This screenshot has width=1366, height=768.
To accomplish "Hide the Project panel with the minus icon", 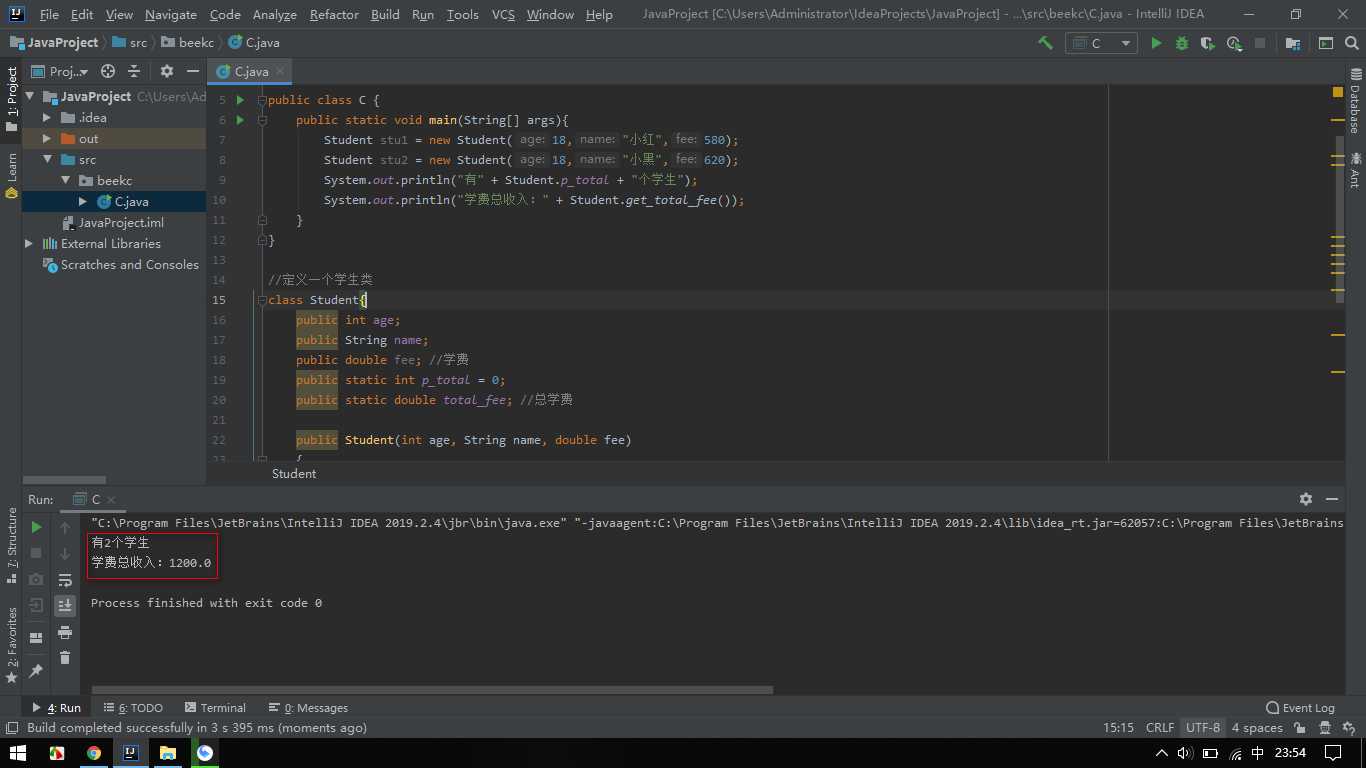I will [193, 71].
